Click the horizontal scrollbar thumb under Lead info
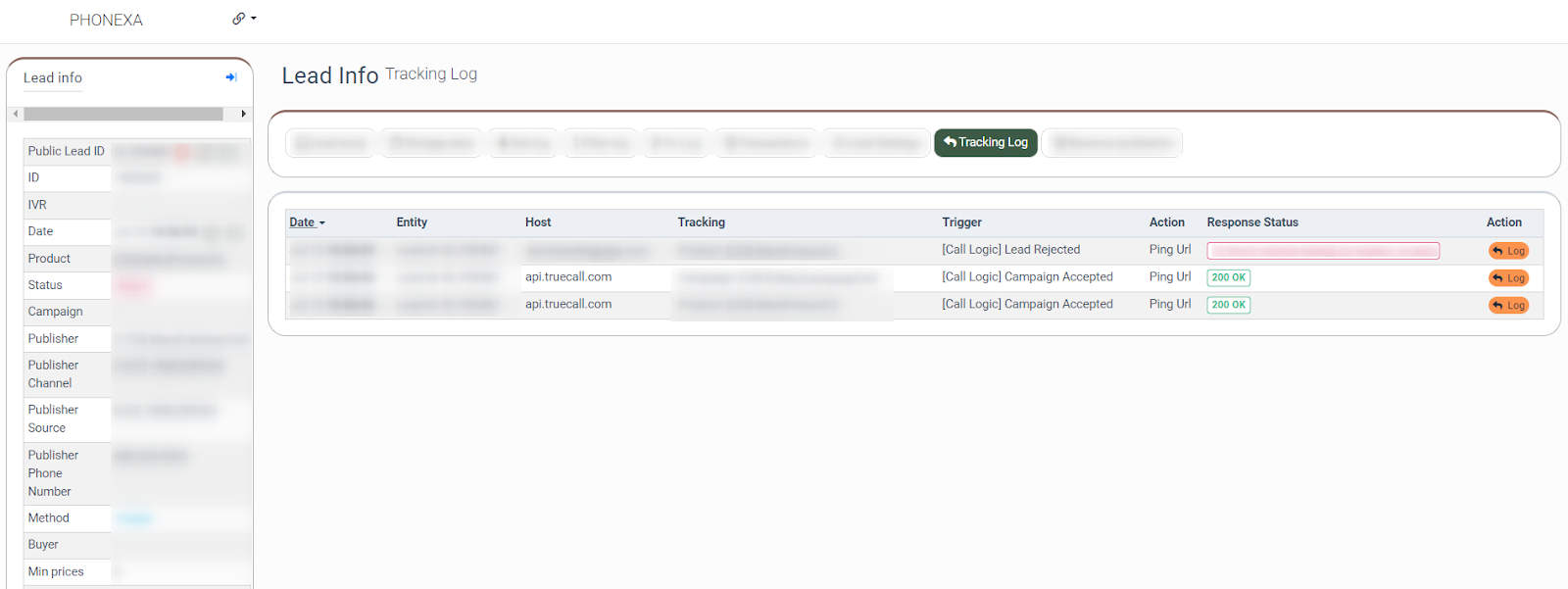The width and height of the screenshot is (1568, 589). point(123,114)
